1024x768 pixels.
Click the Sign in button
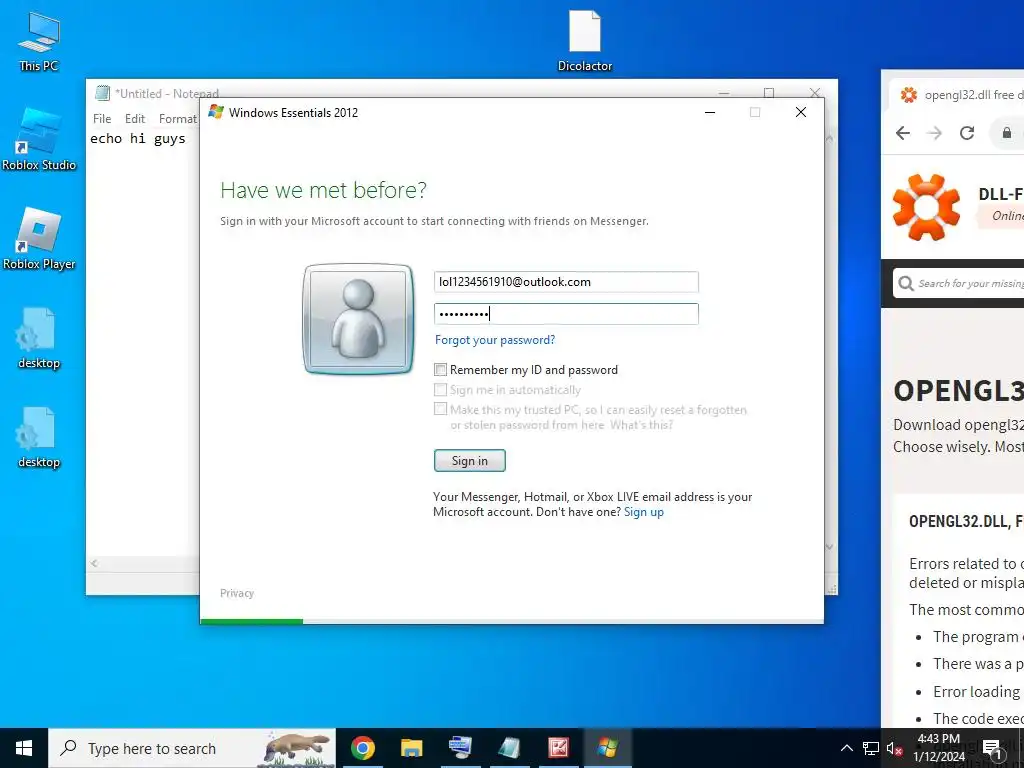coord(470,461)
